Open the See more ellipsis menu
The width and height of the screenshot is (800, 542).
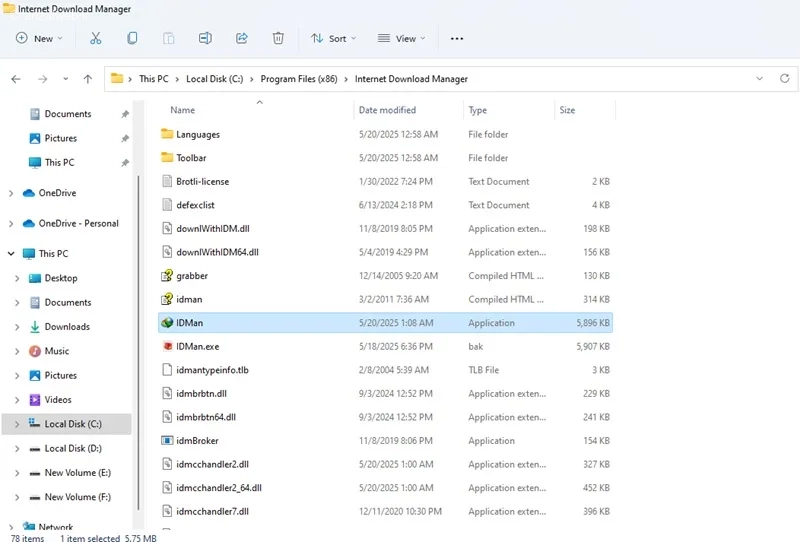point(457,39)
